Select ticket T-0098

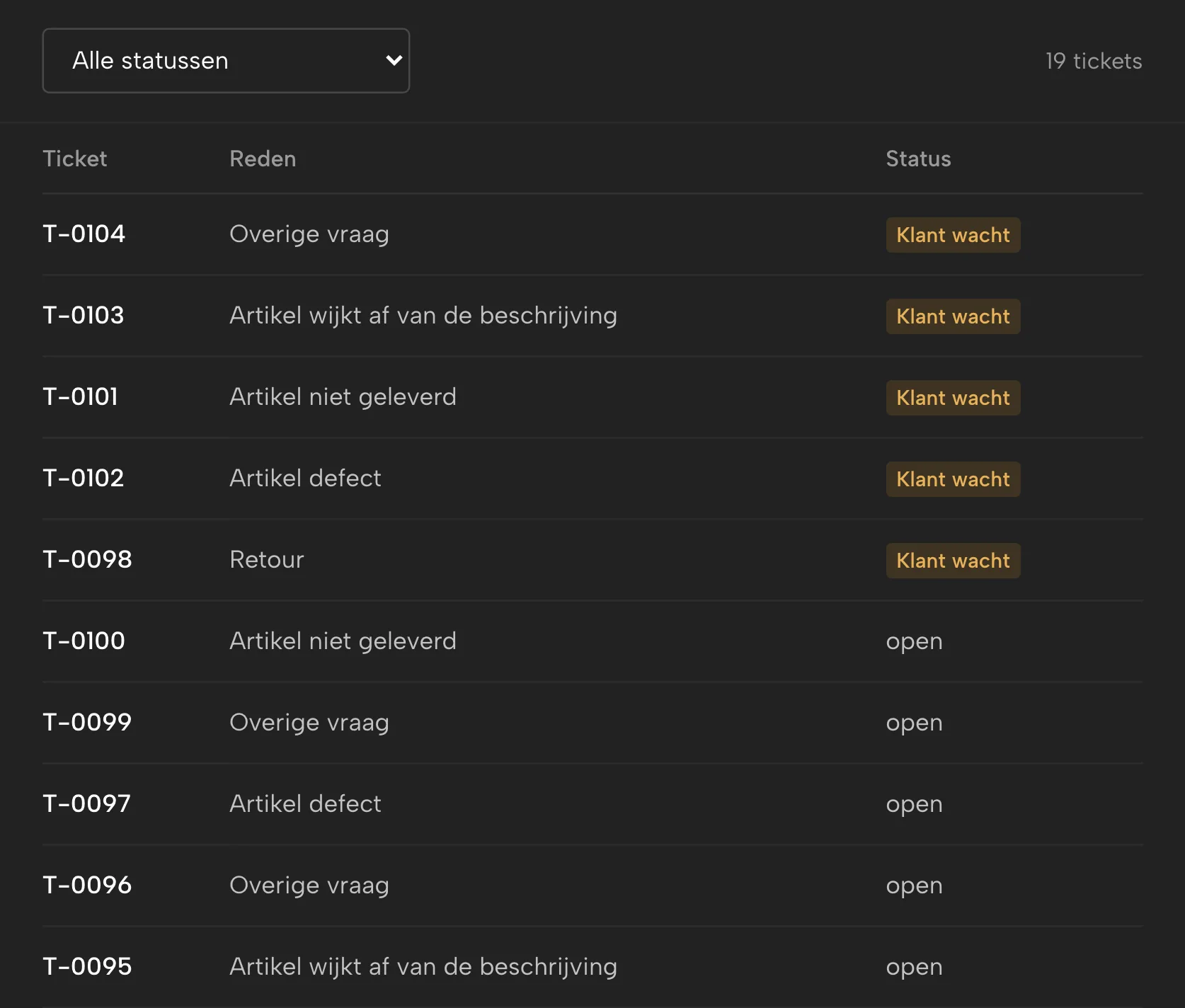click(88, 560)
